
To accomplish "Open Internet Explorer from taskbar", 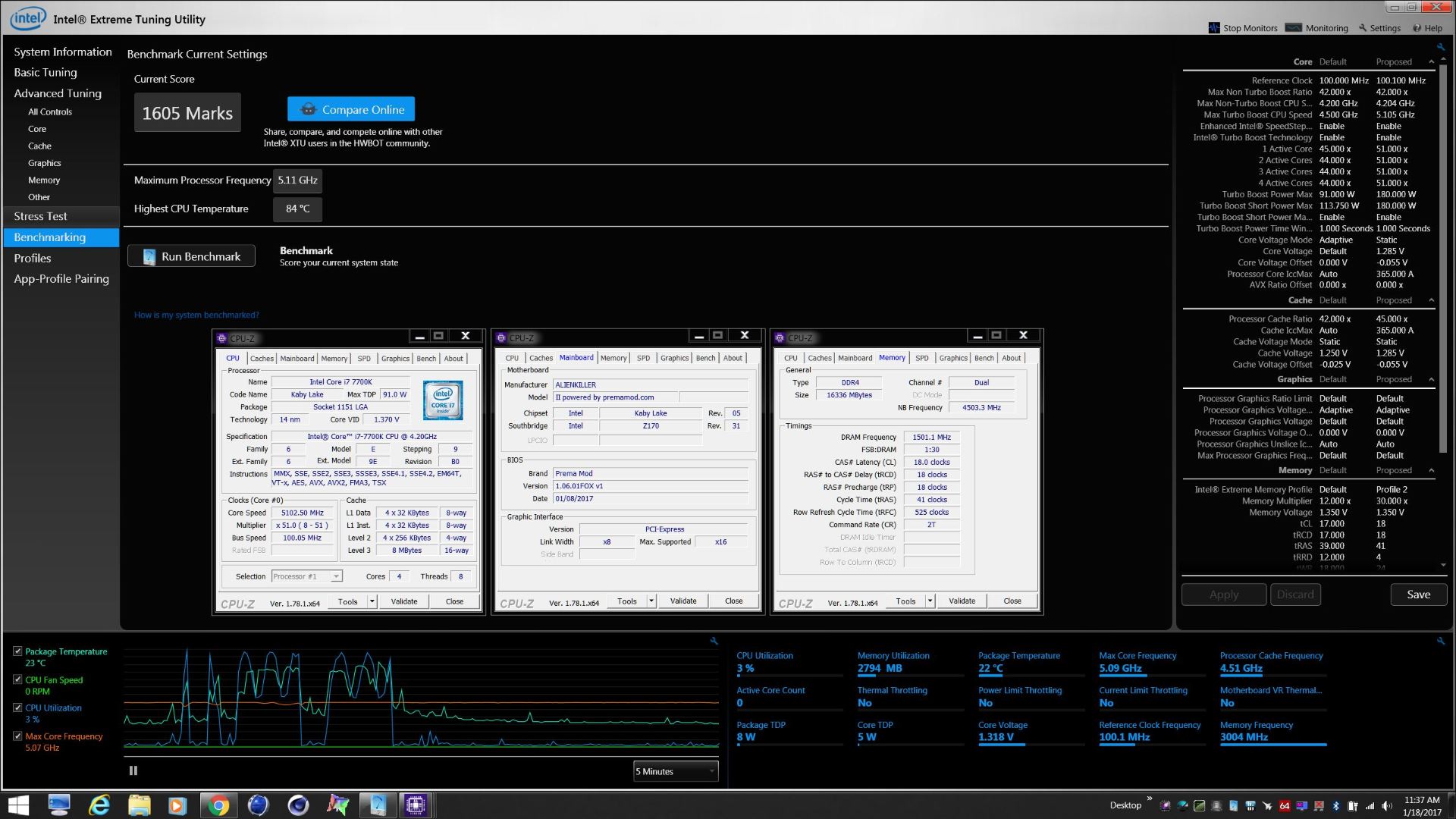I will tap(99, 805).
